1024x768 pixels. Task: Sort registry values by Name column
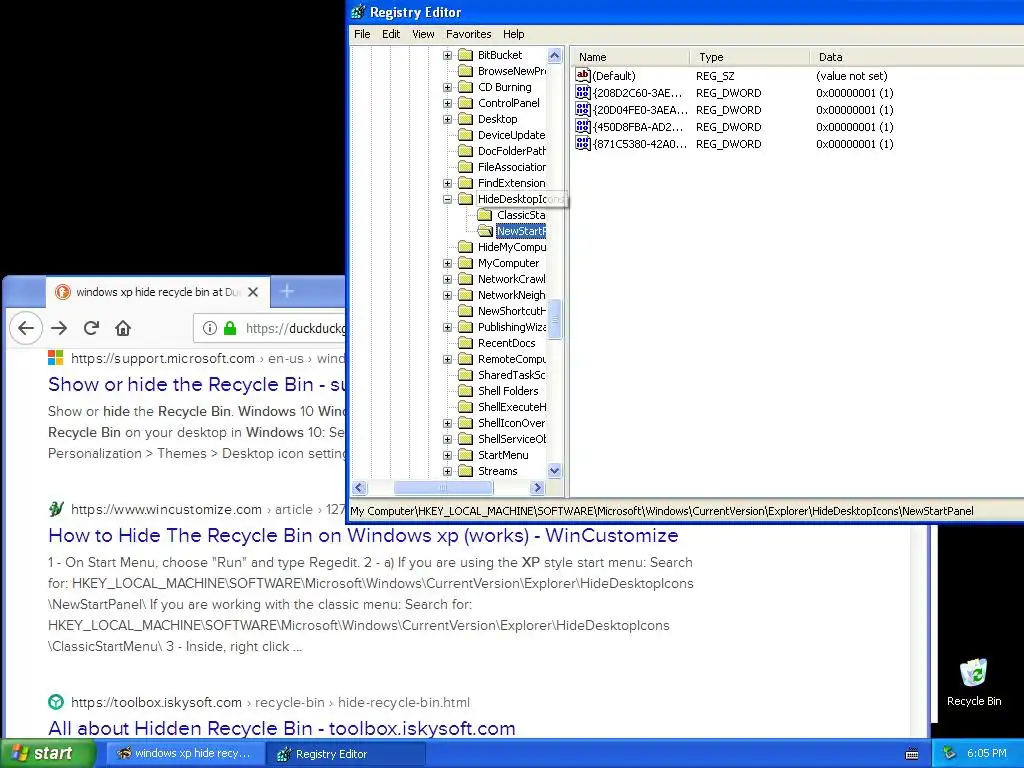coord(631,57)
